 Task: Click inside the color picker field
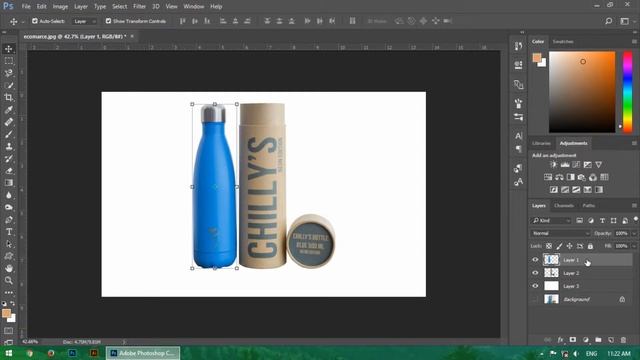point(582,92)
